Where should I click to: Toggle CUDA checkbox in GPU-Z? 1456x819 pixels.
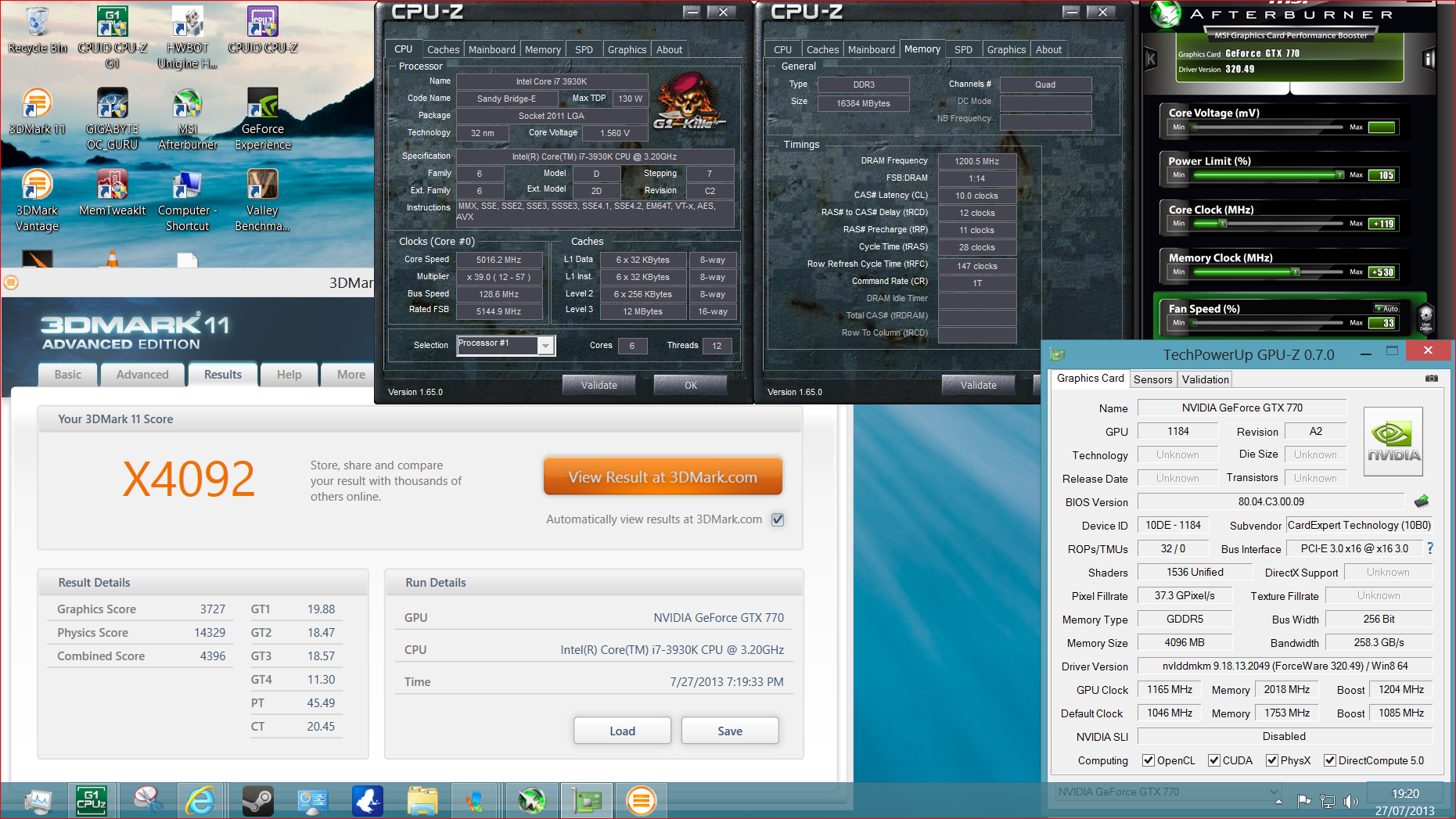click(1214, 760)
